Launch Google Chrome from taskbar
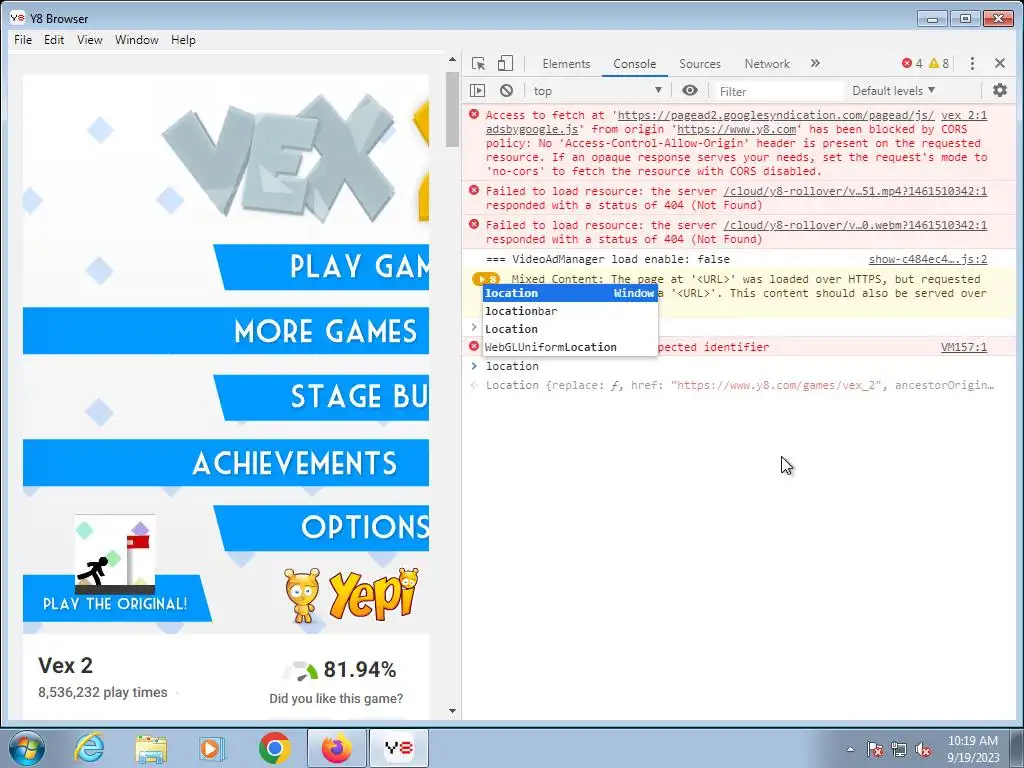This screenshot has height=768, width=1024. coord(274,748)
